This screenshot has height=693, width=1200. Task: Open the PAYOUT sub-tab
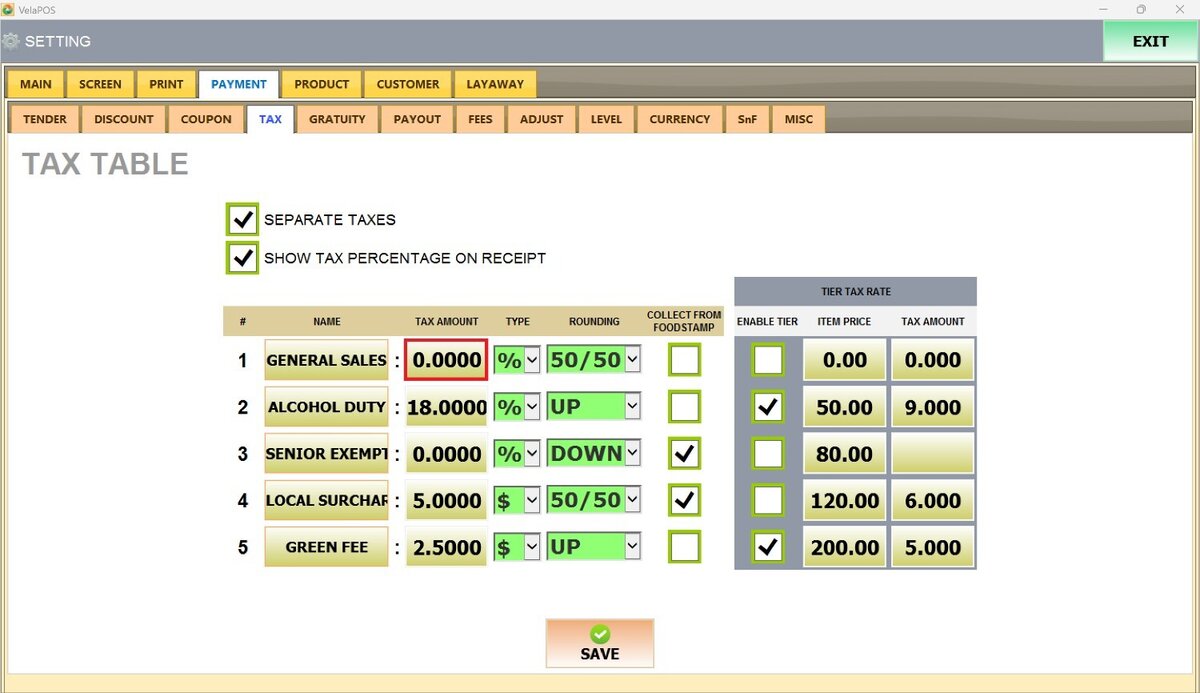point(417,119)
